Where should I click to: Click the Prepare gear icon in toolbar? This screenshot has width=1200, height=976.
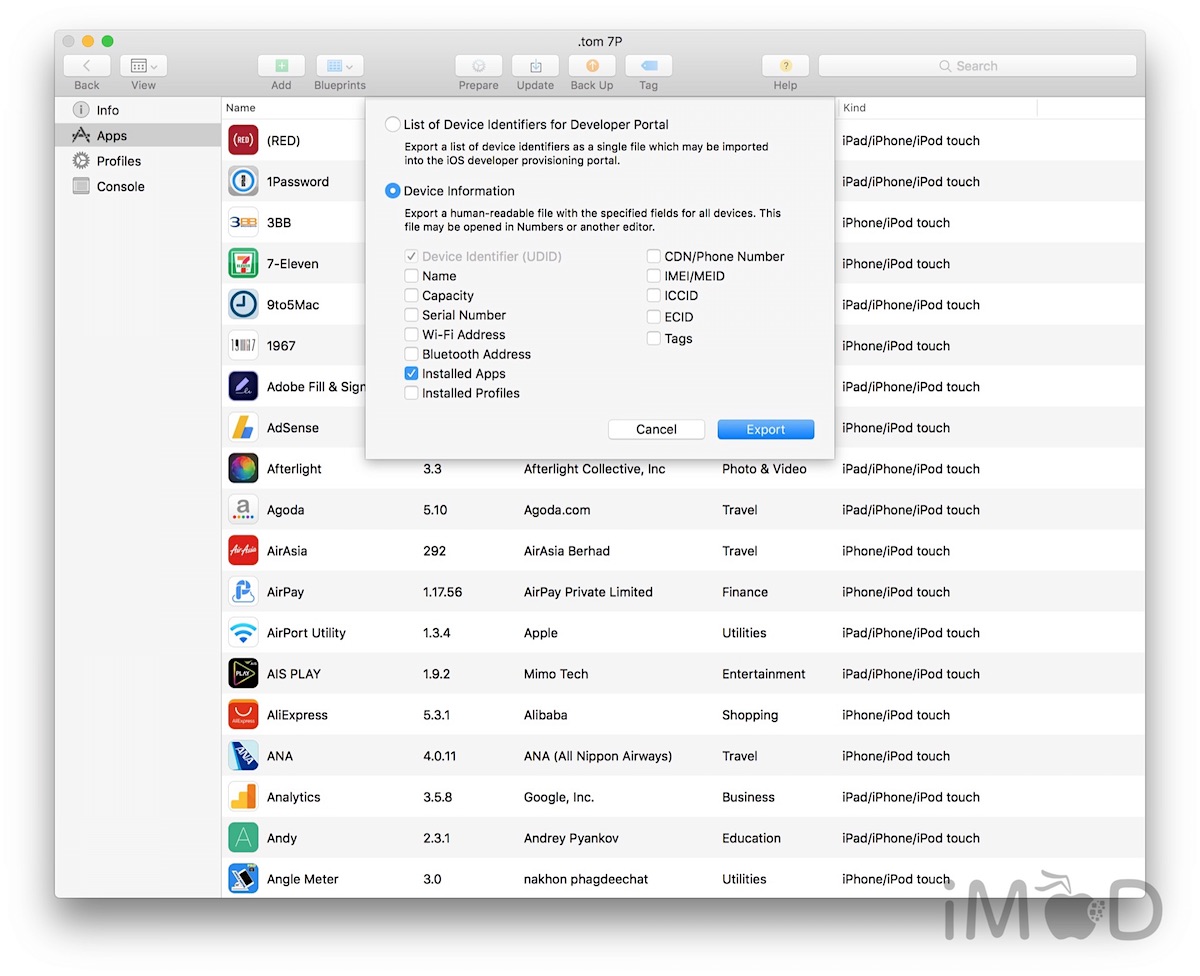[478, 66]
